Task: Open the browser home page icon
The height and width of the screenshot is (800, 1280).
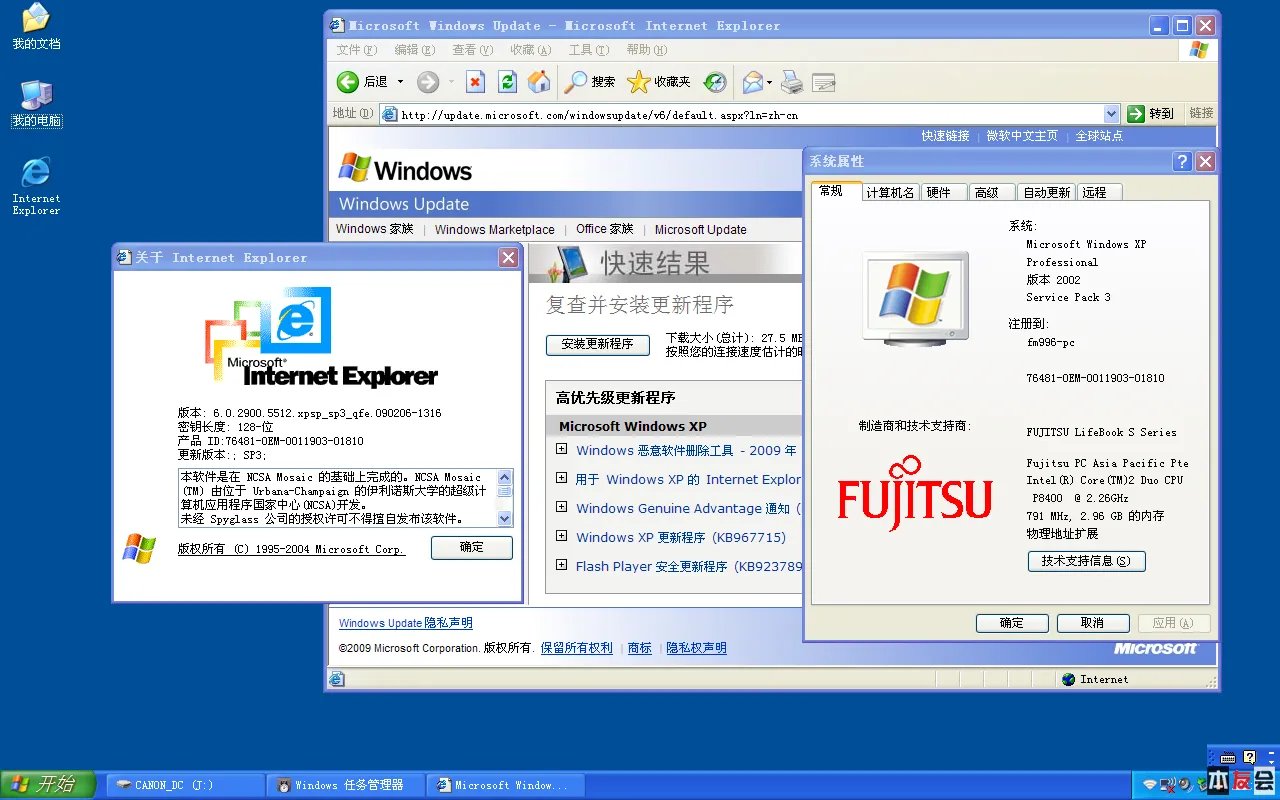Action: pos(540,81)
